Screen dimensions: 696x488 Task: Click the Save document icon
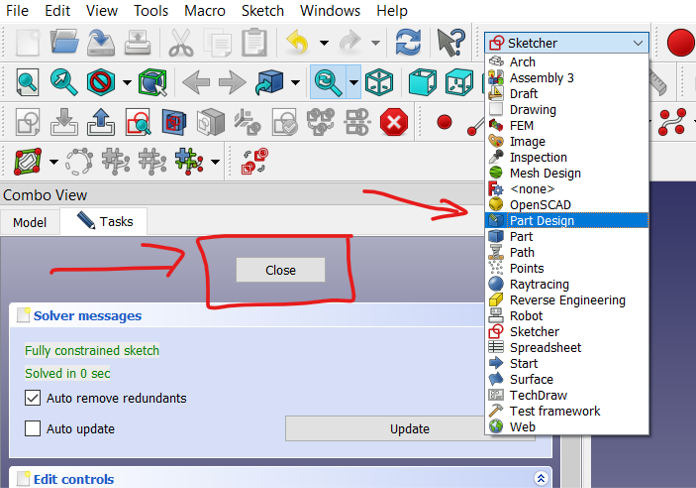pos(101,43)
